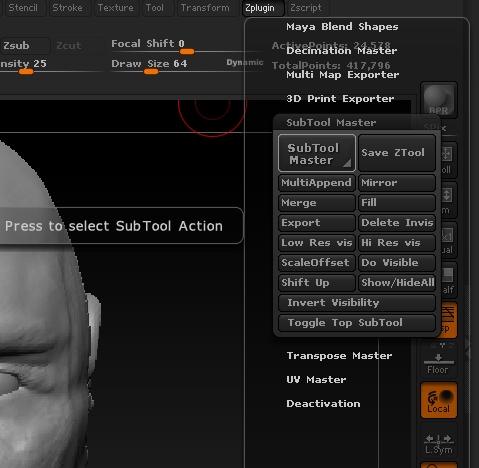Toggle the orange Persp icon
The height and width of the screenshot is (468, 479).
(x=449, y=320)
